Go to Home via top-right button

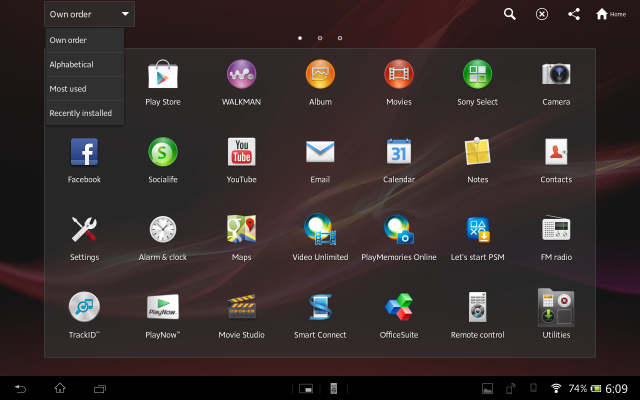point(611,14)
